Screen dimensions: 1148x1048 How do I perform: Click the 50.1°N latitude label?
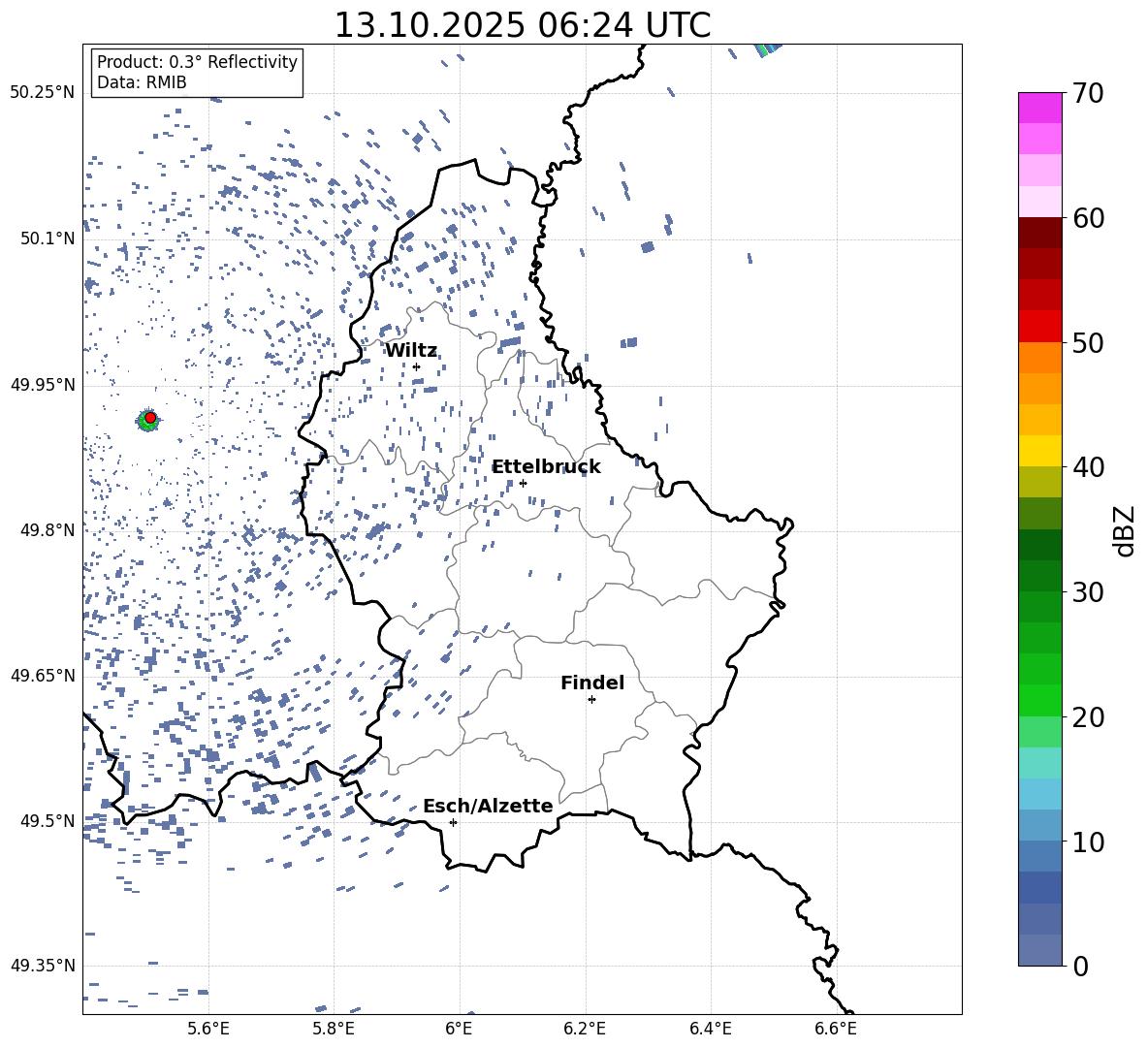[x=48, y=238]
